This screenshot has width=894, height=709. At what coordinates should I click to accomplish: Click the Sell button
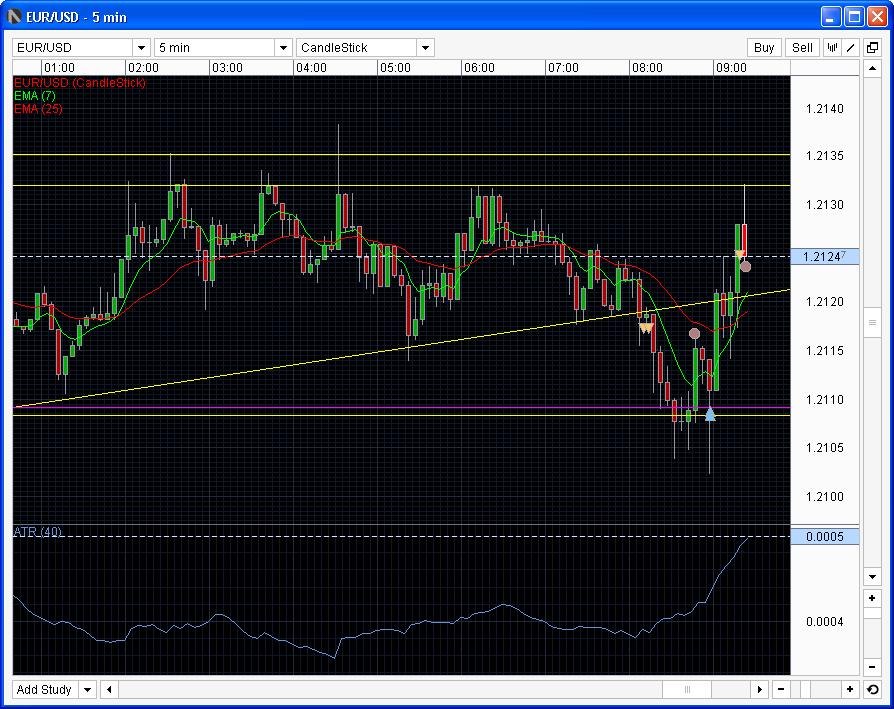point(802,48)
